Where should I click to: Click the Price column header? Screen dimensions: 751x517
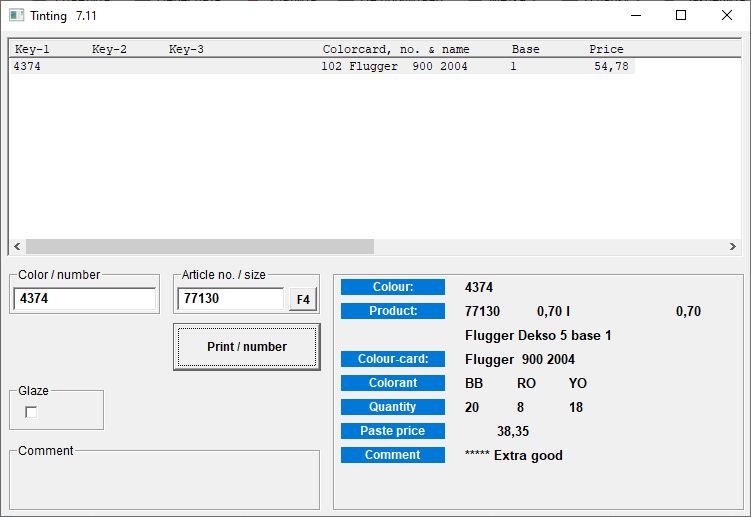coord(606,49)
